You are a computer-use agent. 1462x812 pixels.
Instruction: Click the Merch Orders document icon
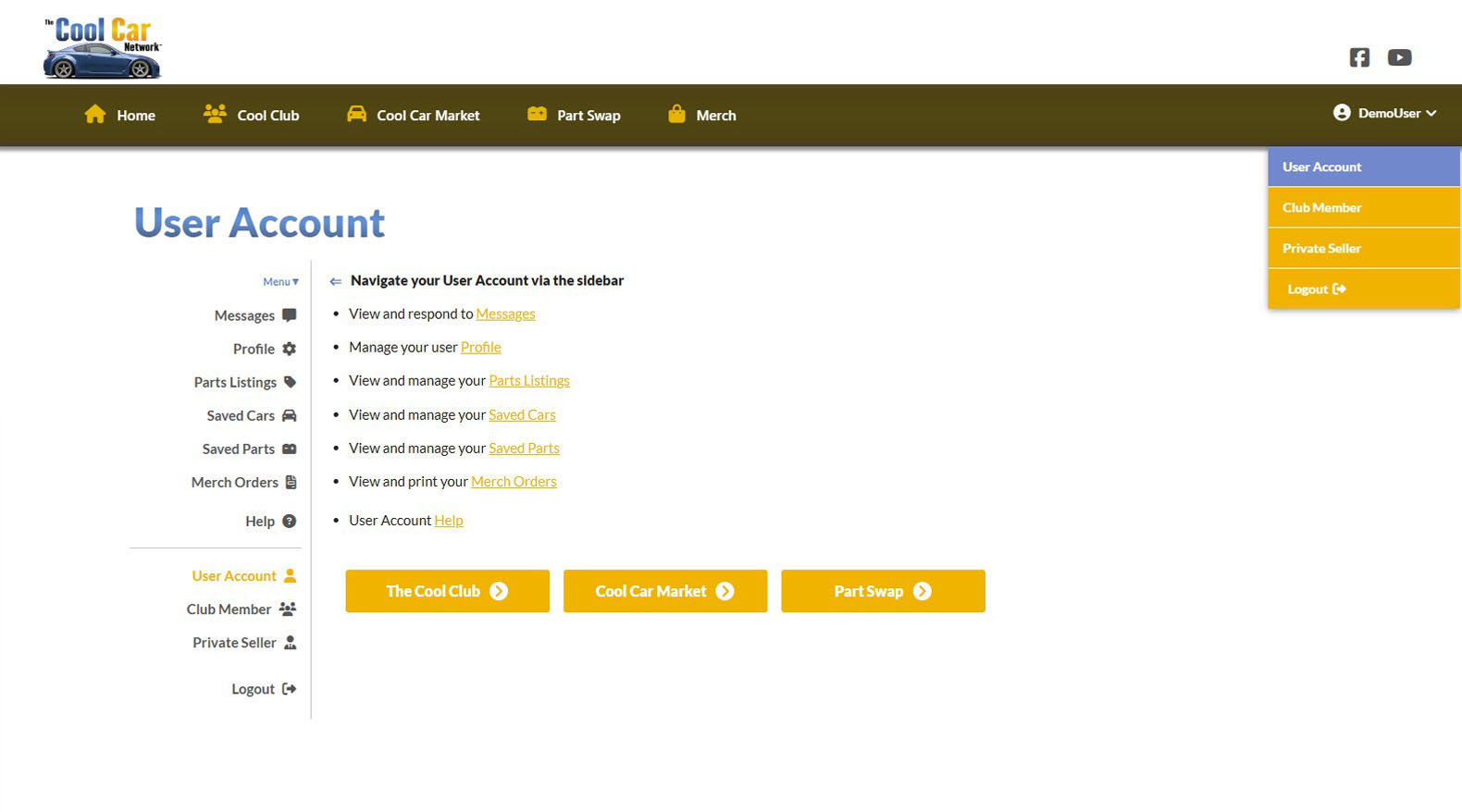click(291, 482)
